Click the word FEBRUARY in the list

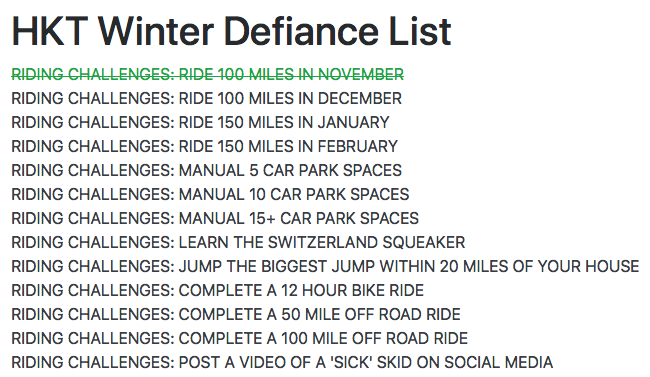coord(358,147)
